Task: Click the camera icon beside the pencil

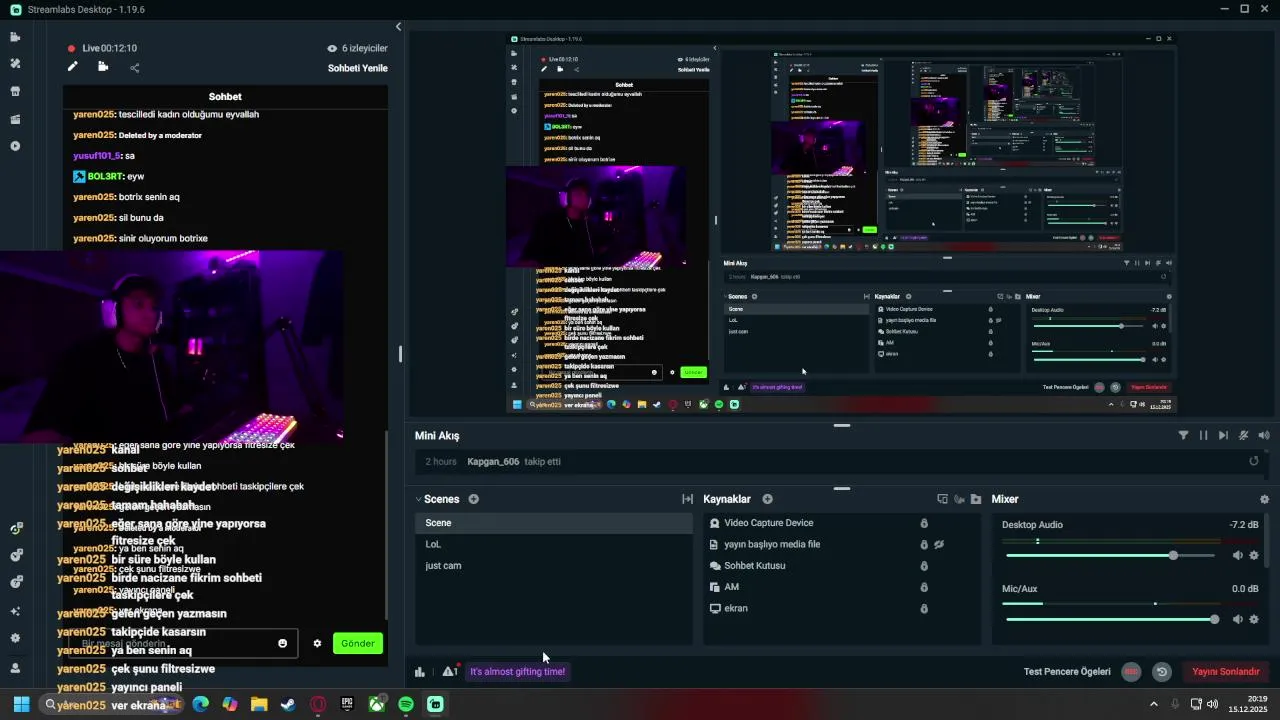Action: [103, 67]
